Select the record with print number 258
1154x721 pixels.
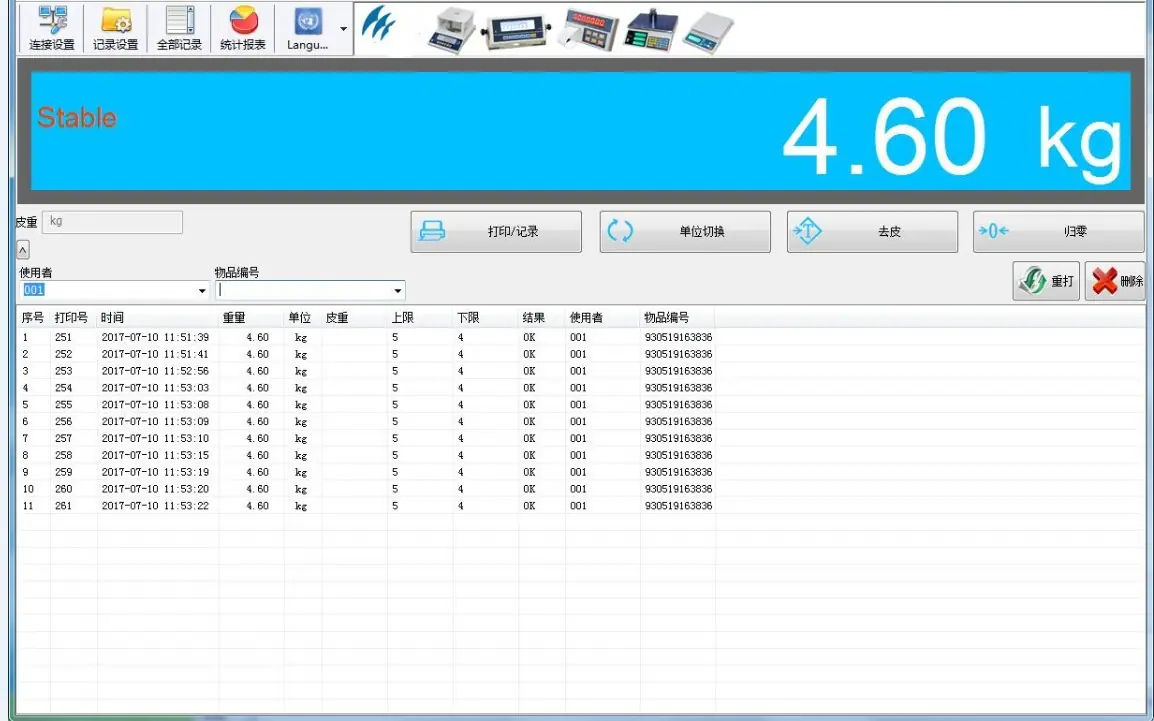[366, 456]
